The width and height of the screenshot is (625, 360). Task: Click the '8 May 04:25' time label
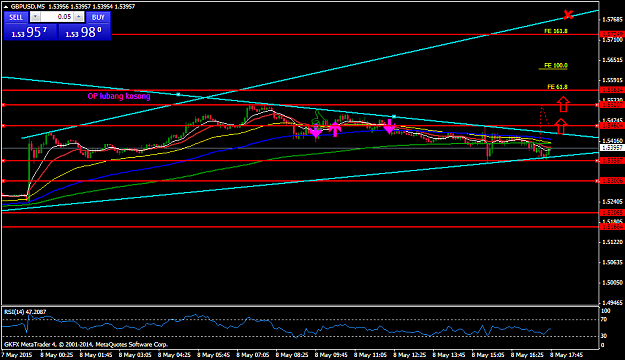[x=174, y=354]
